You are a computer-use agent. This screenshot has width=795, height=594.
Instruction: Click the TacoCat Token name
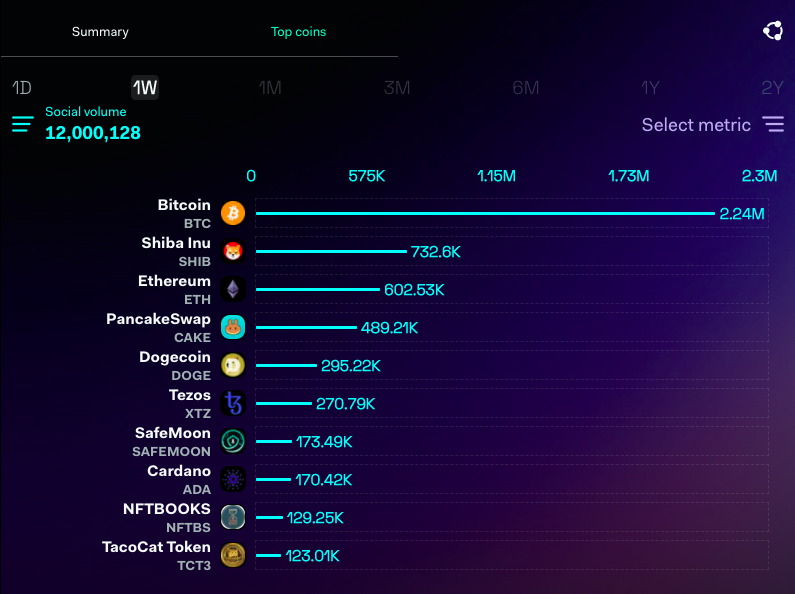point(156,547)
